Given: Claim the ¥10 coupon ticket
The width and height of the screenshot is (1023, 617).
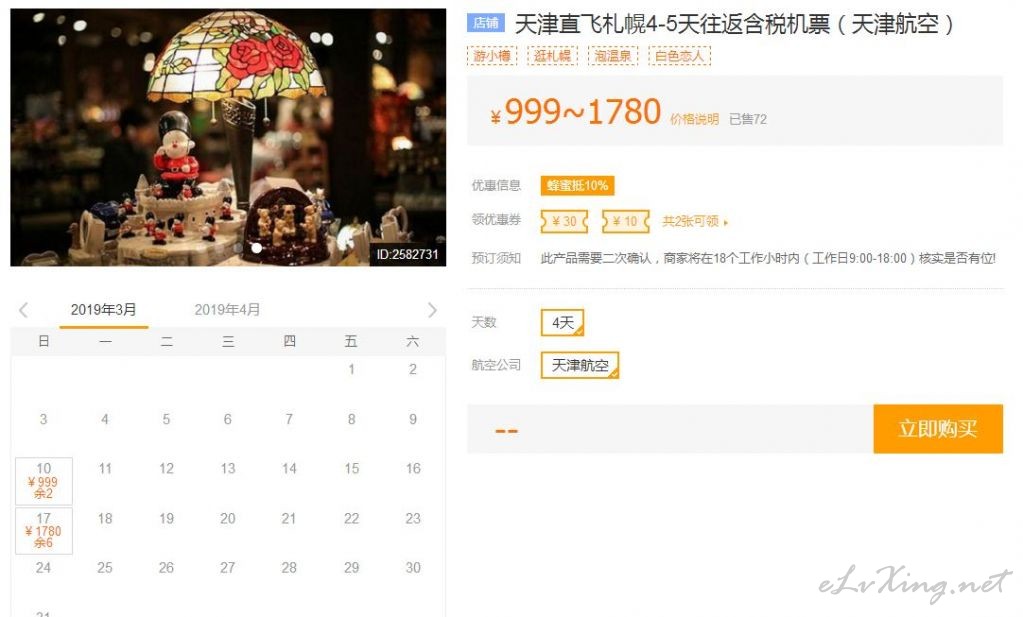Looking at the screenshot, I should pos(626,221).
